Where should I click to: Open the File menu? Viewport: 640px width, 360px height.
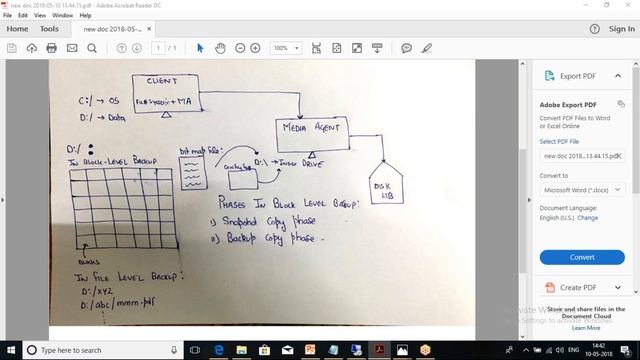[8, 16]
